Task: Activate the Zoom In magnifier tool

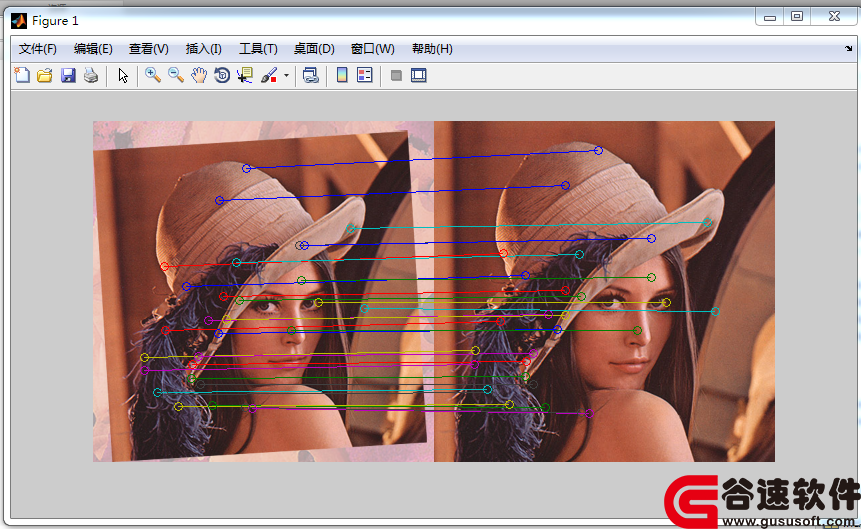Action: pos(153,75)
